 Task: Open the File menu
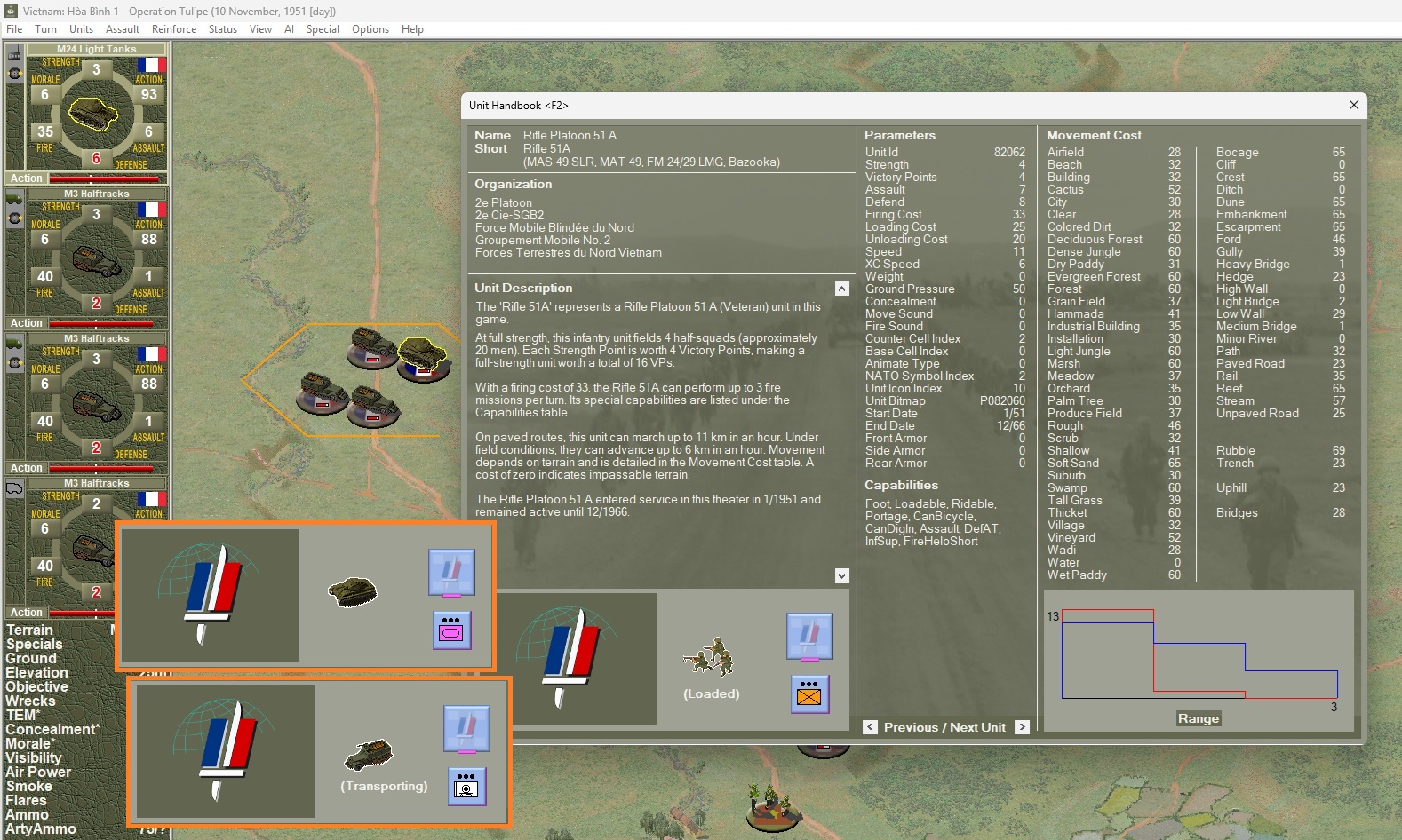point(14,29)
